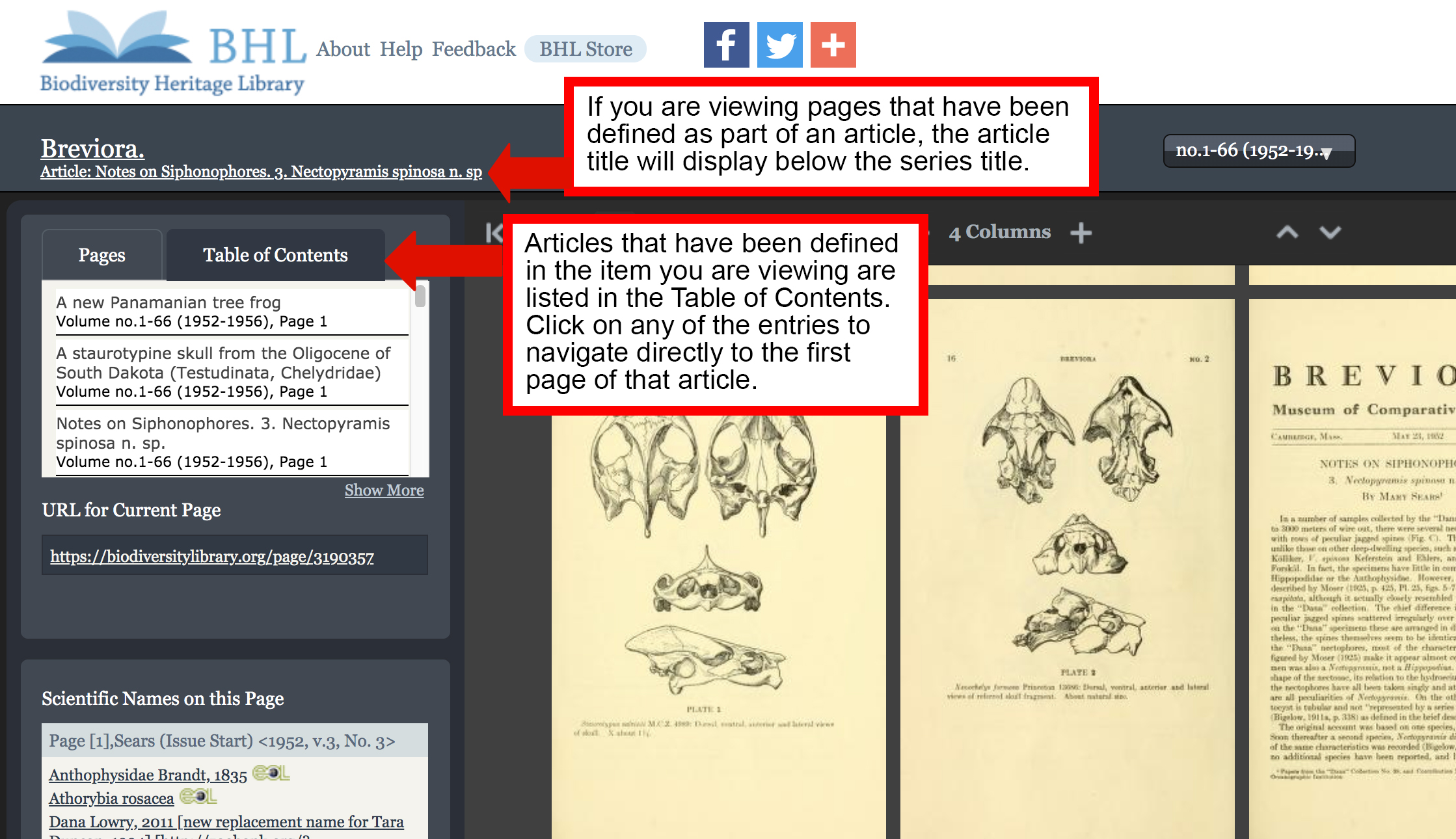The width and height of the screenshot is (1456, 839).
Task: Go to next page down chevron
Action: click(1330, 232)
